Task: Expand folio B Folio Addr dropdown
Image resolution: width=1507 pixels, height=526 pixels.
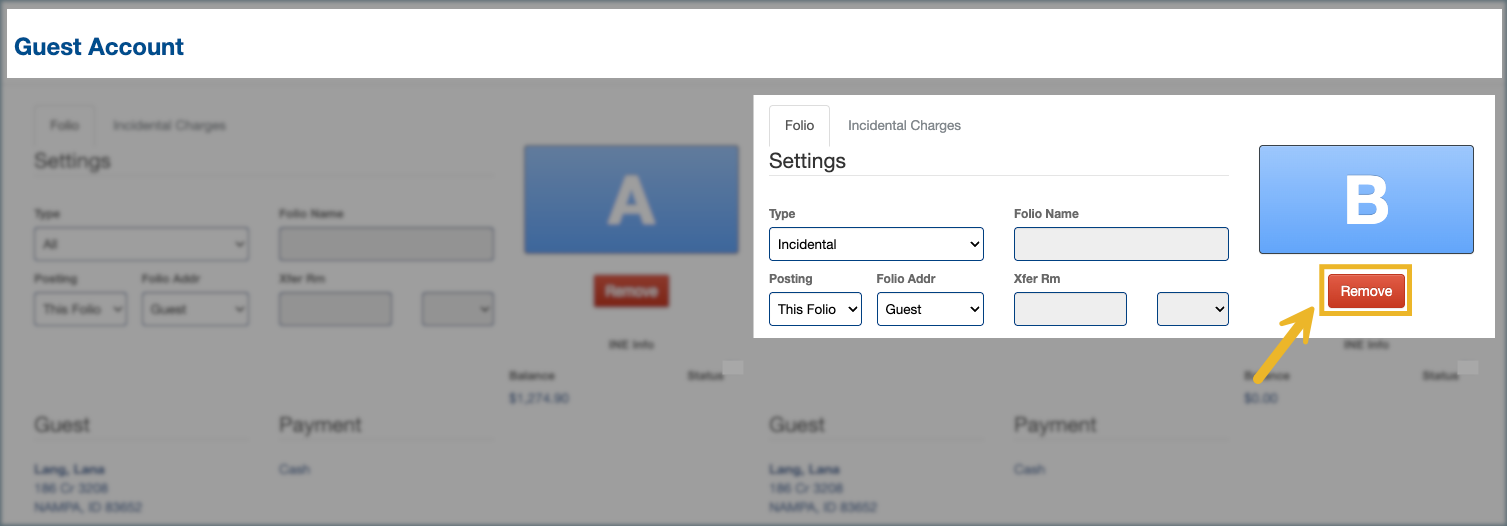Action: point(930,309)
